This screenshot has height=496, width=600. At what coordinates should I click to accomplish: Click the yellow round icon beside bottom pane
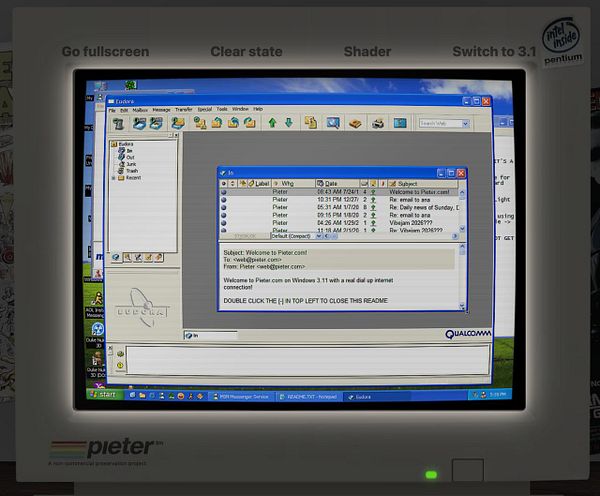[x=120, y=365]
